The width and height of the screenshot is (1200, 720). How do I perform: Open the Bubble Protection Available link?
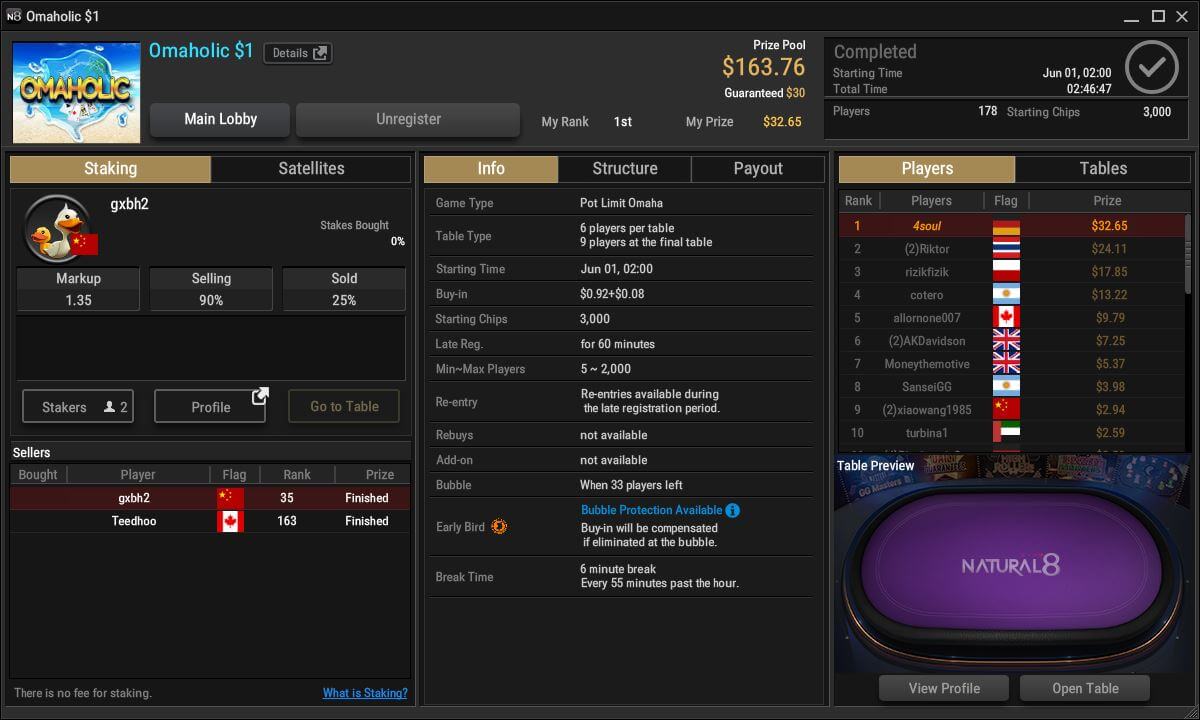(651, 510)
